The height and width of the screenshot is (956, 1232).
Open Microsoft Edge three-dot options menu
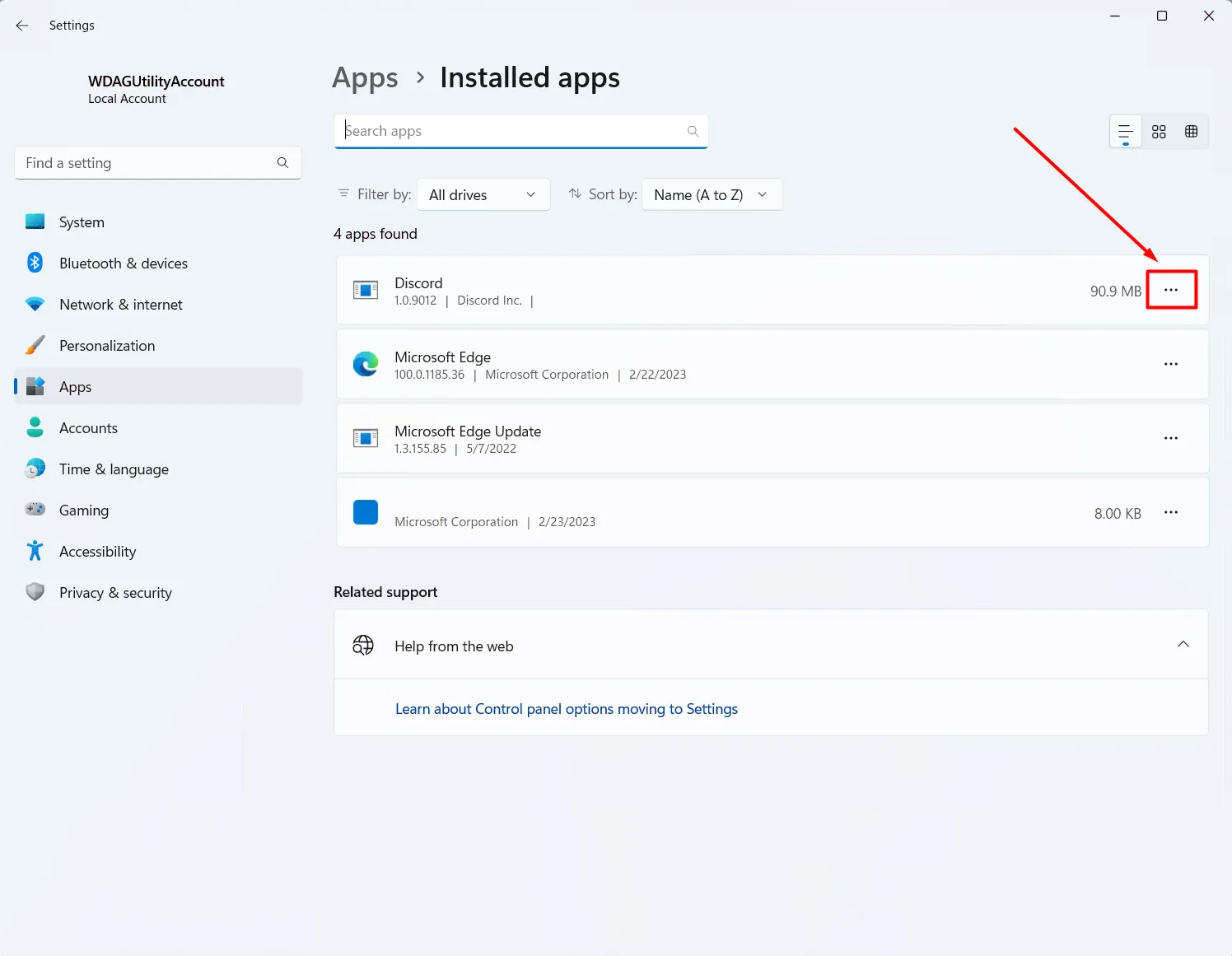pos(1170,364)
